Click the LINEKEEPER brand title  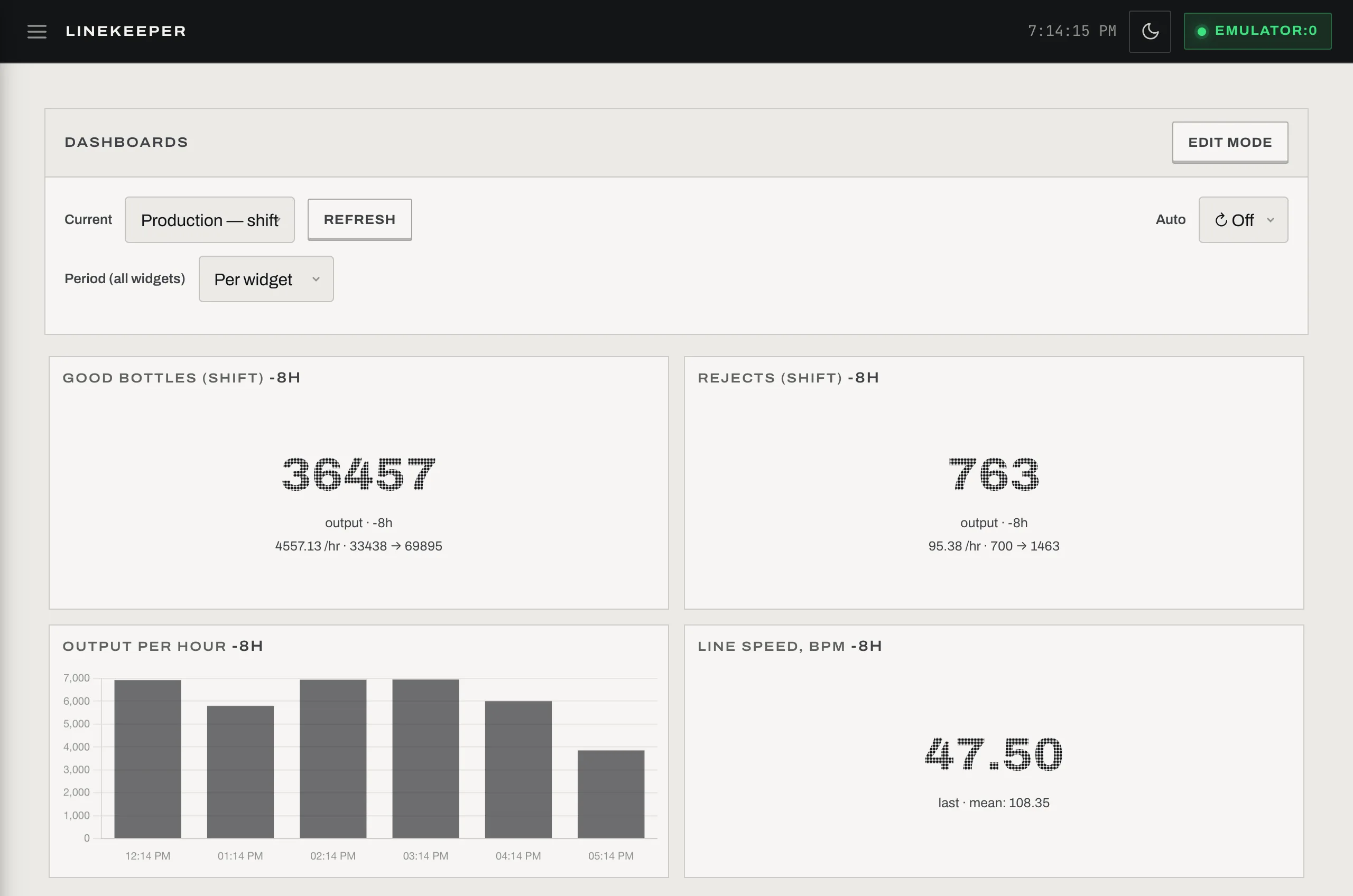click(126, 31)
